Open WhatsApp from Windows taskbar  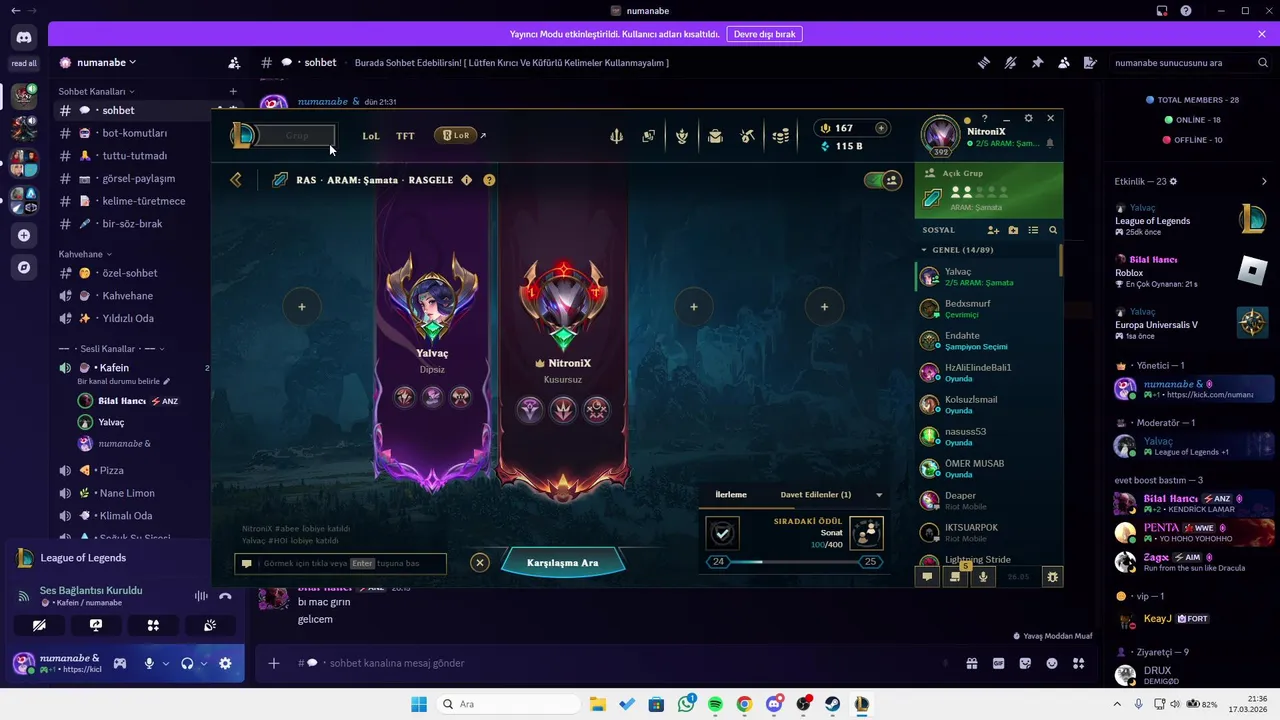(x=686, y=704)
